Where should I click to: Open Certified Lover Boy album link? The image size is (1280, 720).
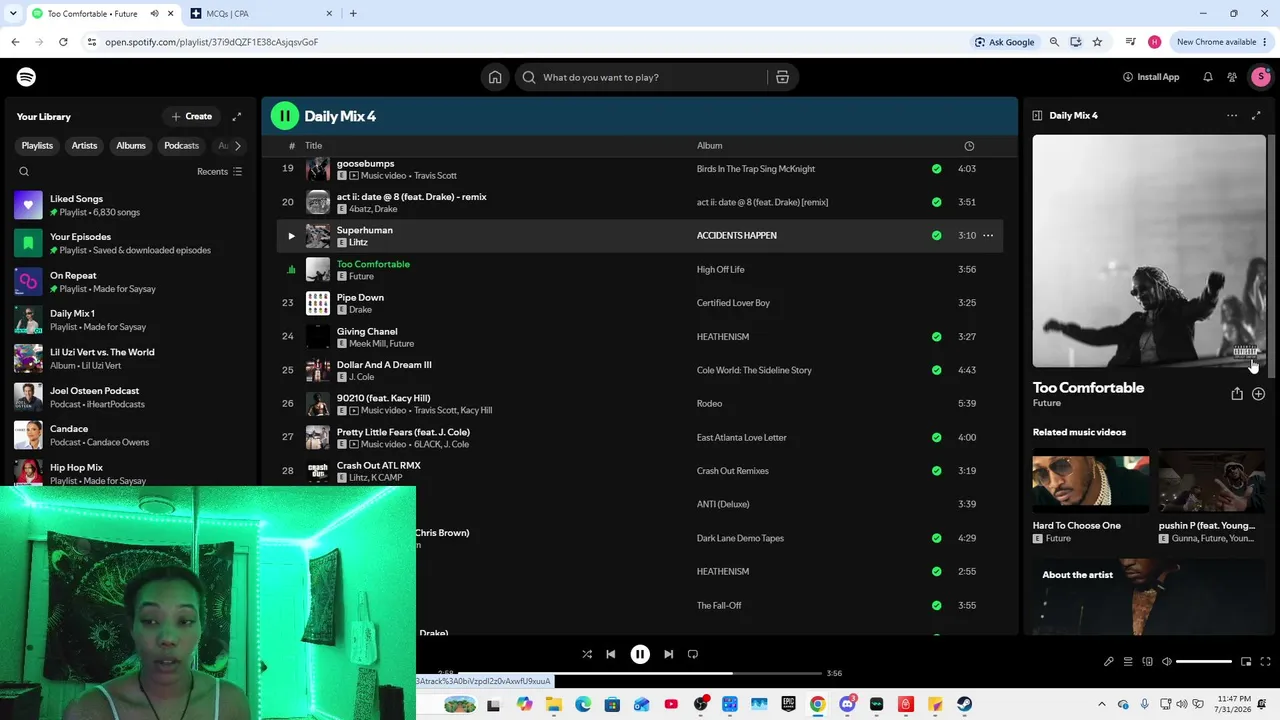pos(733,303)
